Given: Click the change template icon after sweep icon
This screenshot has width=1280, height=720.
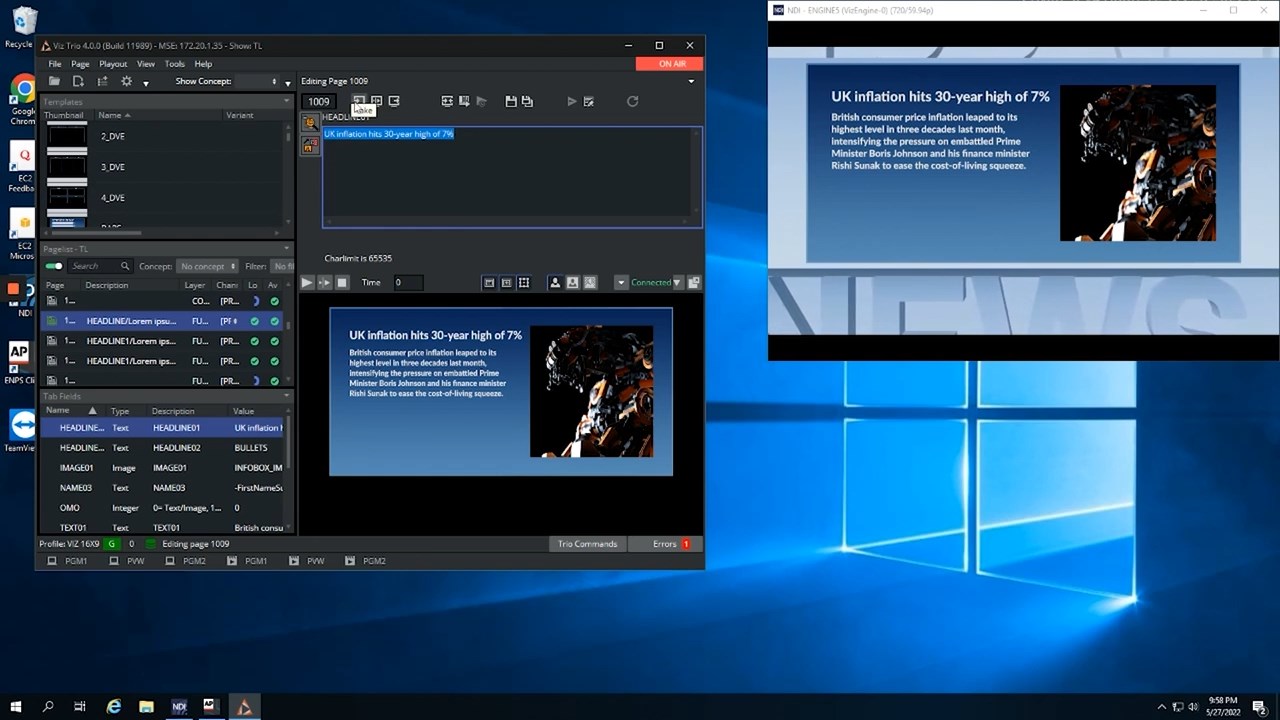Looking at the screenshot, I should coord(464,101).
